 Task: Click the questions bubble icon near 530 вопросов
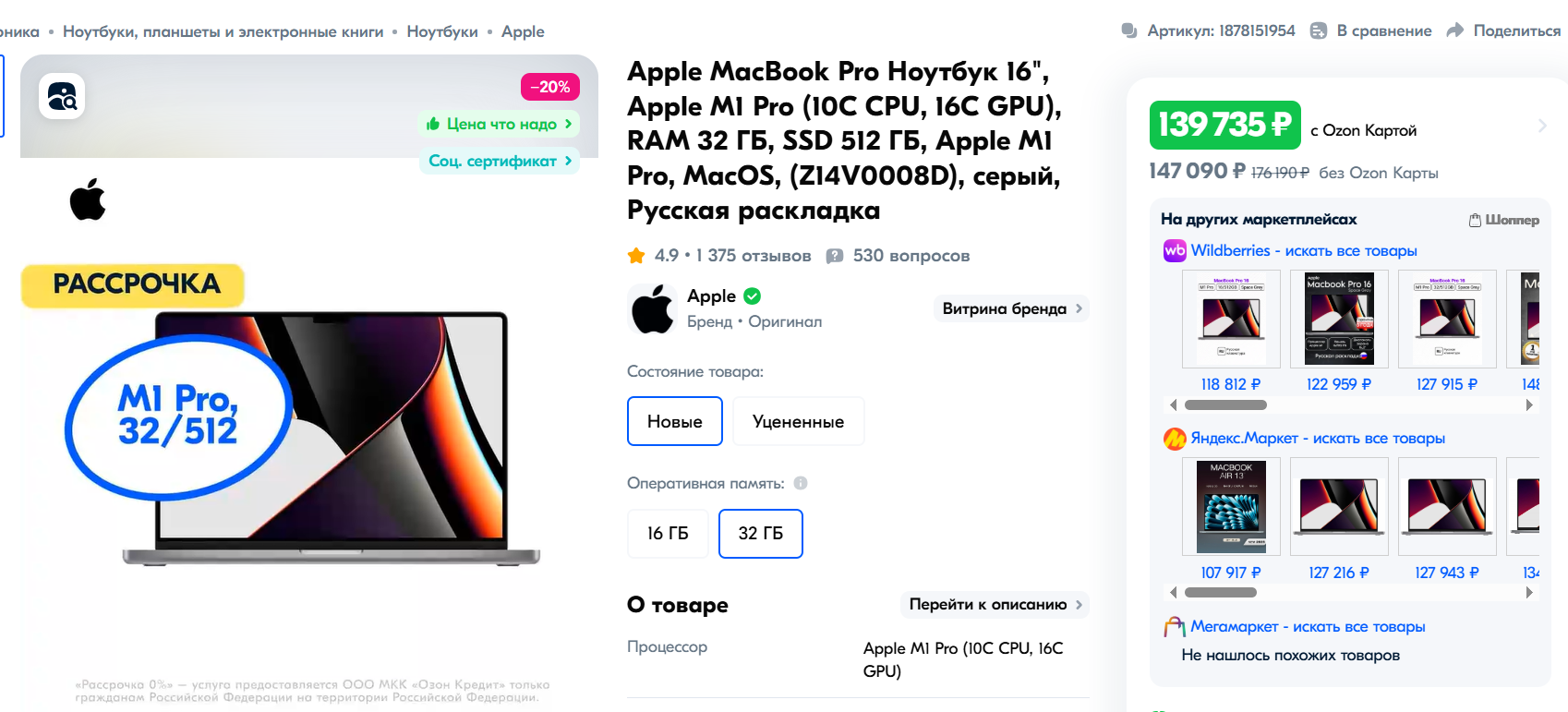click(835, 256)
